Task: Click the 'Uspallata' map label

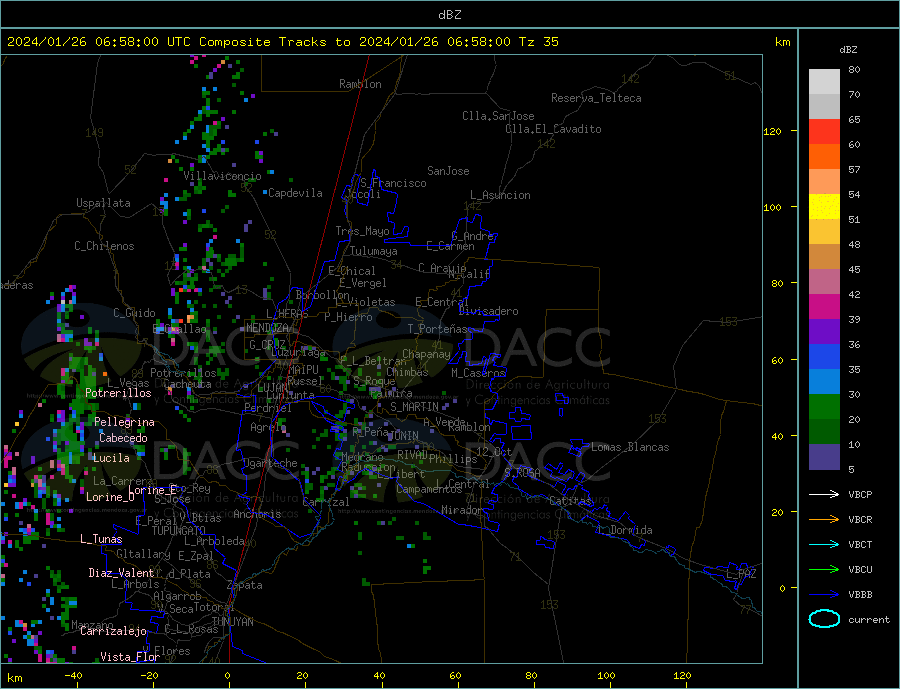Action: 103,203
